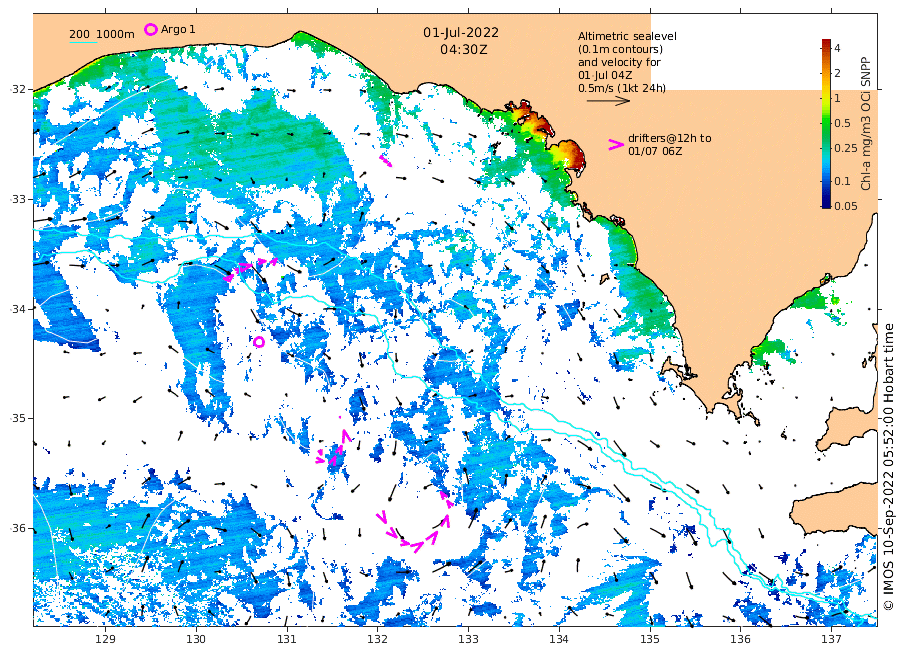Click the Chl-a color bar
The image size is (900, 660).
click(826, 123)
